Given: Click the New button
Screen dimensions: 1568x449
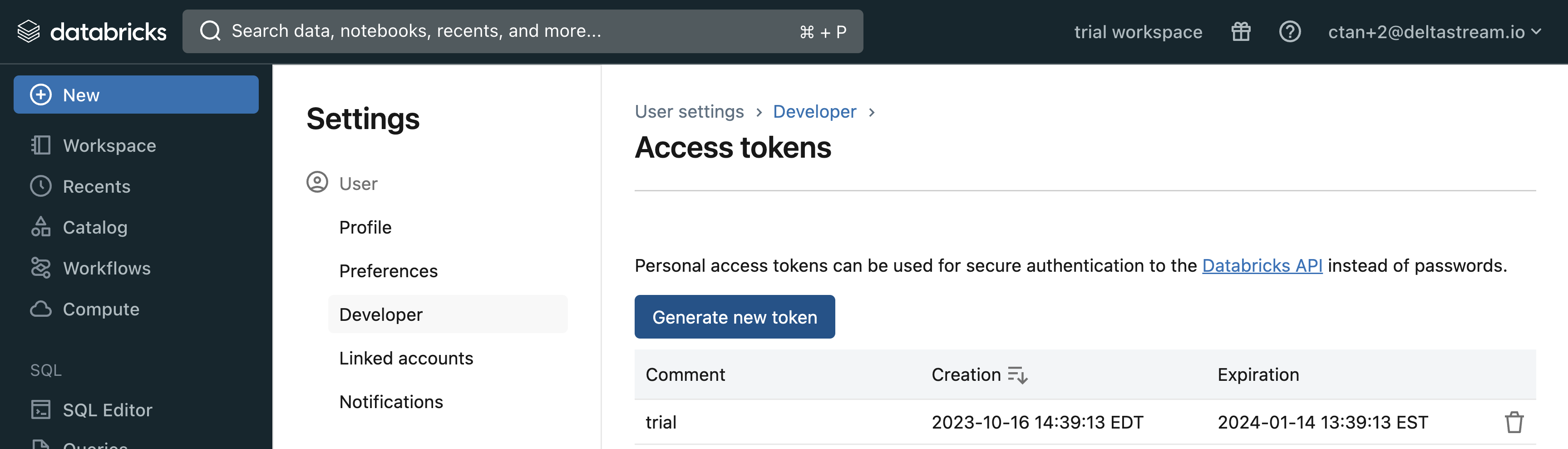Looking at the screenshot, I should pyautogui.click(x=136, y=95).
